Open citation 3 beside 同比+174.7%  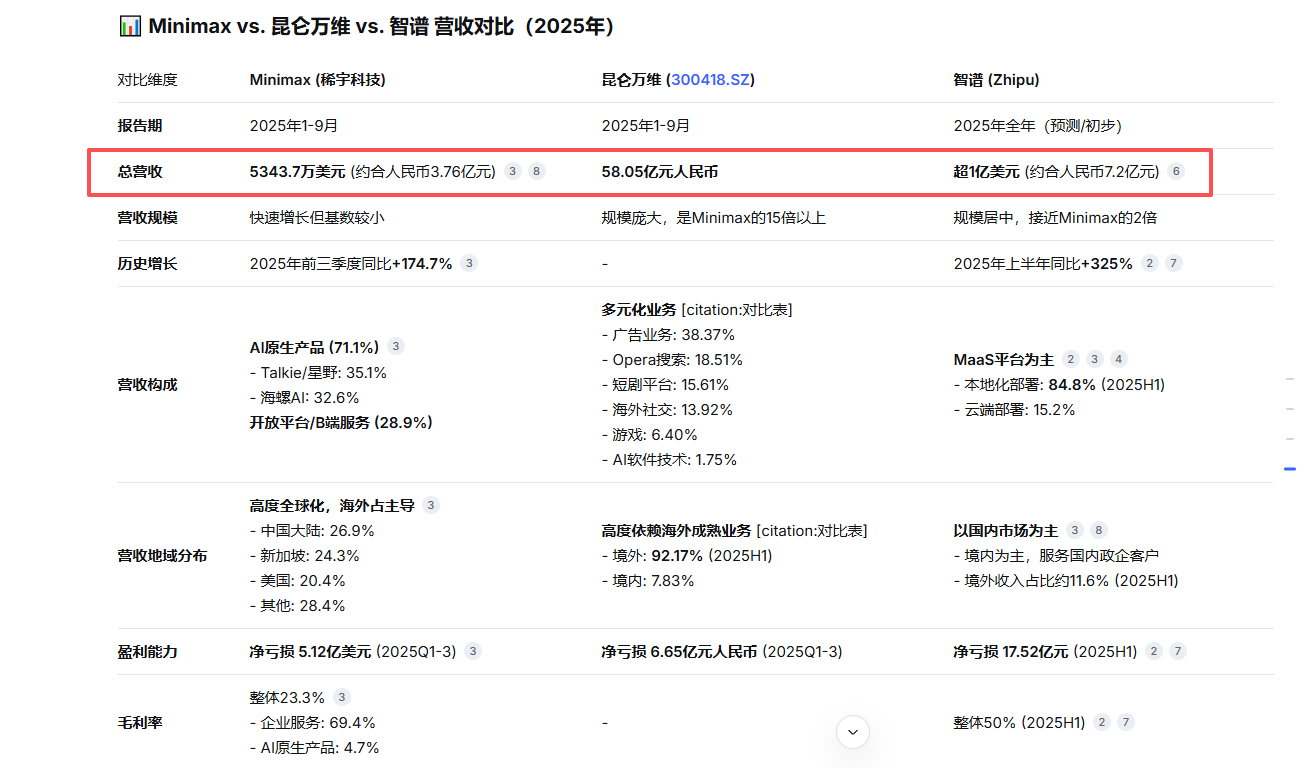tap(469, 263)
